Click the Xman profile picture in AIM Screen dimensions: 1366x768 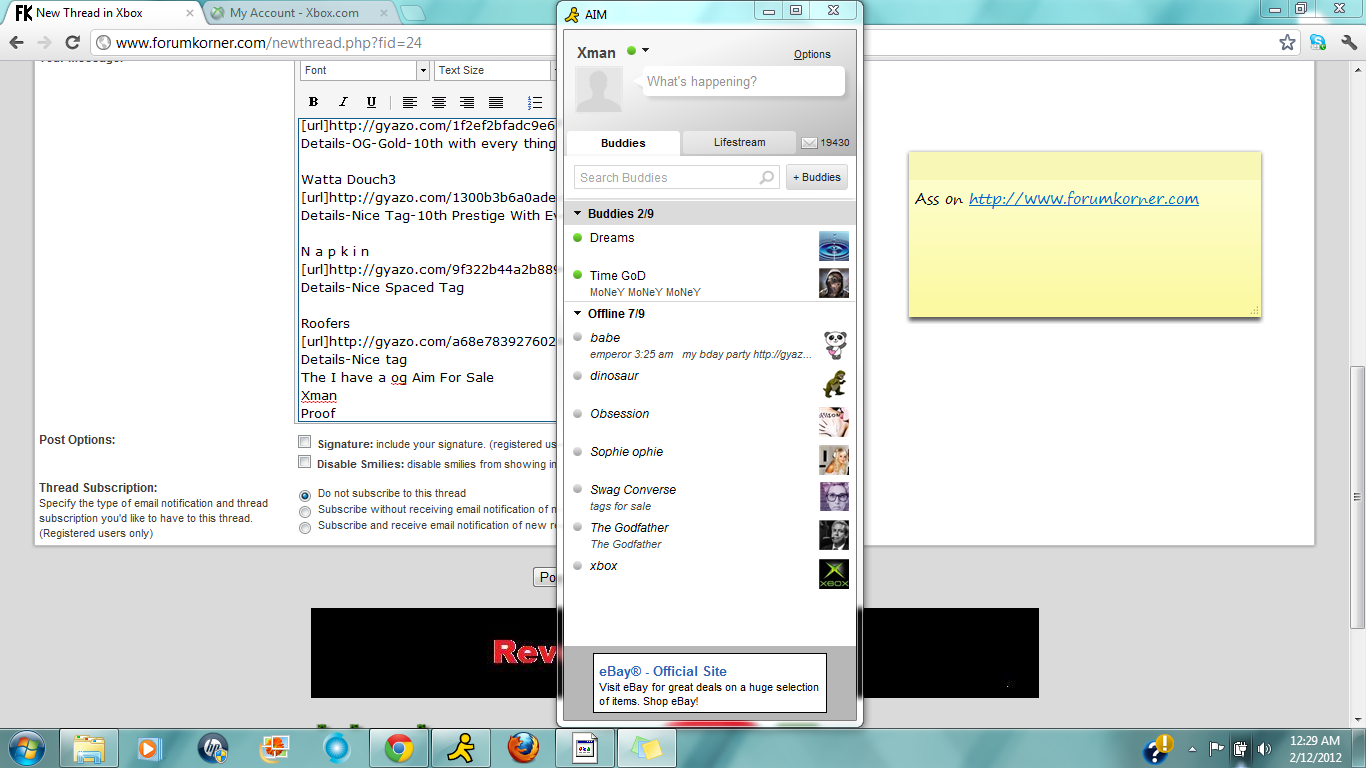pyautogui.click(x=599, y=89)
